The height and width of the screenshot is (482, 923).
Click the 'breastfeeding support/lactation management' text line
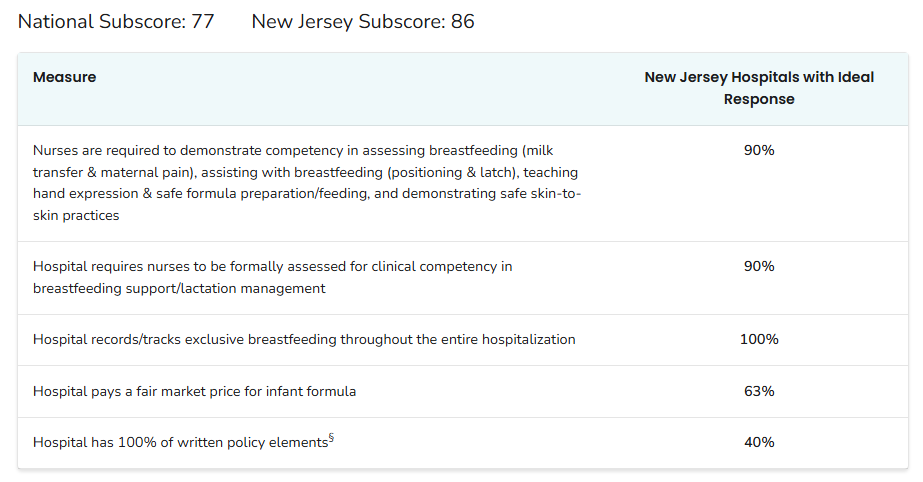179,288
